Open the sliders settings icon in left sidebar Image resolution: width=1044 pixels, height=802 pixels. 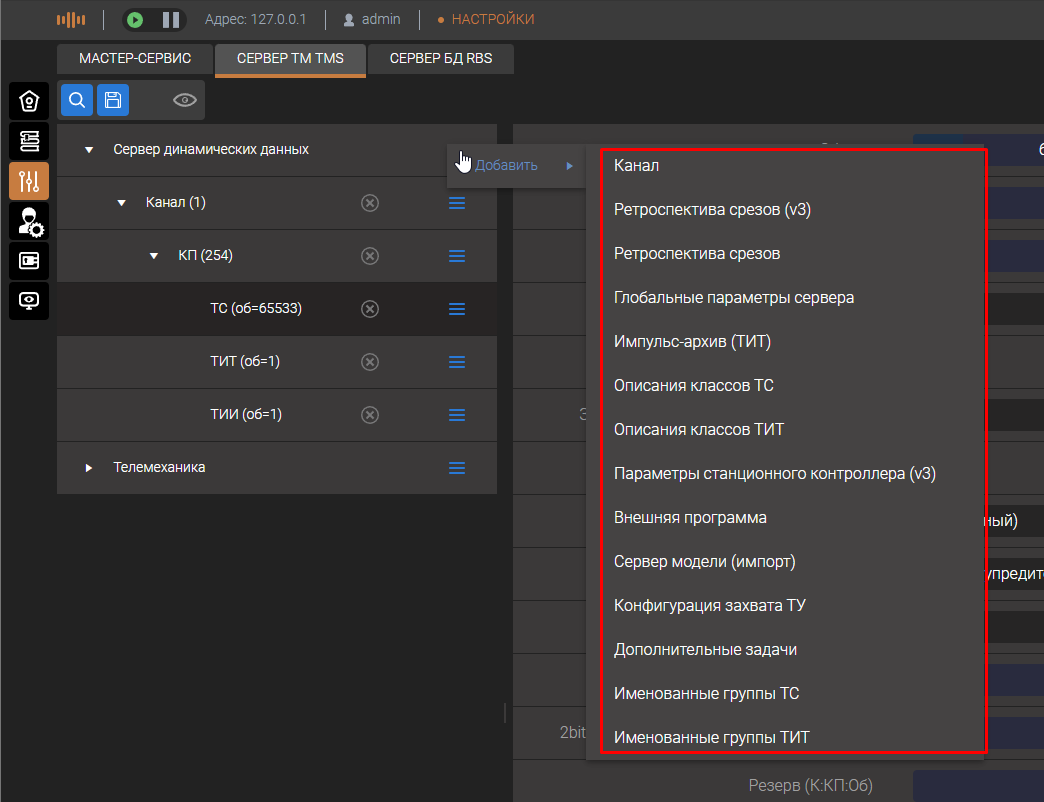coord(28,181)
